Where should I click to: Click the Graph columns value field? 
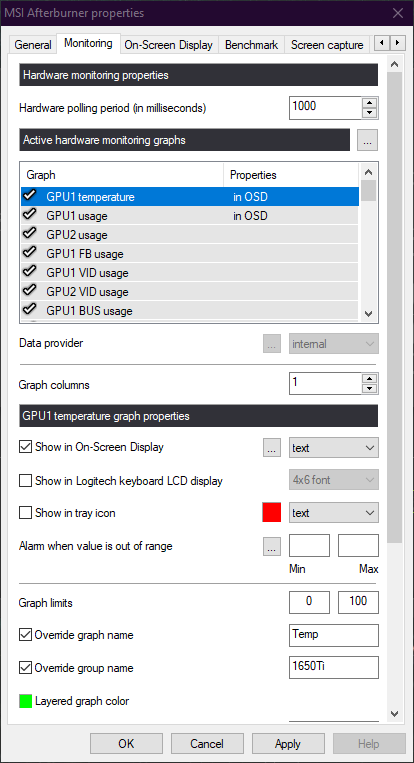pos(326,383)
